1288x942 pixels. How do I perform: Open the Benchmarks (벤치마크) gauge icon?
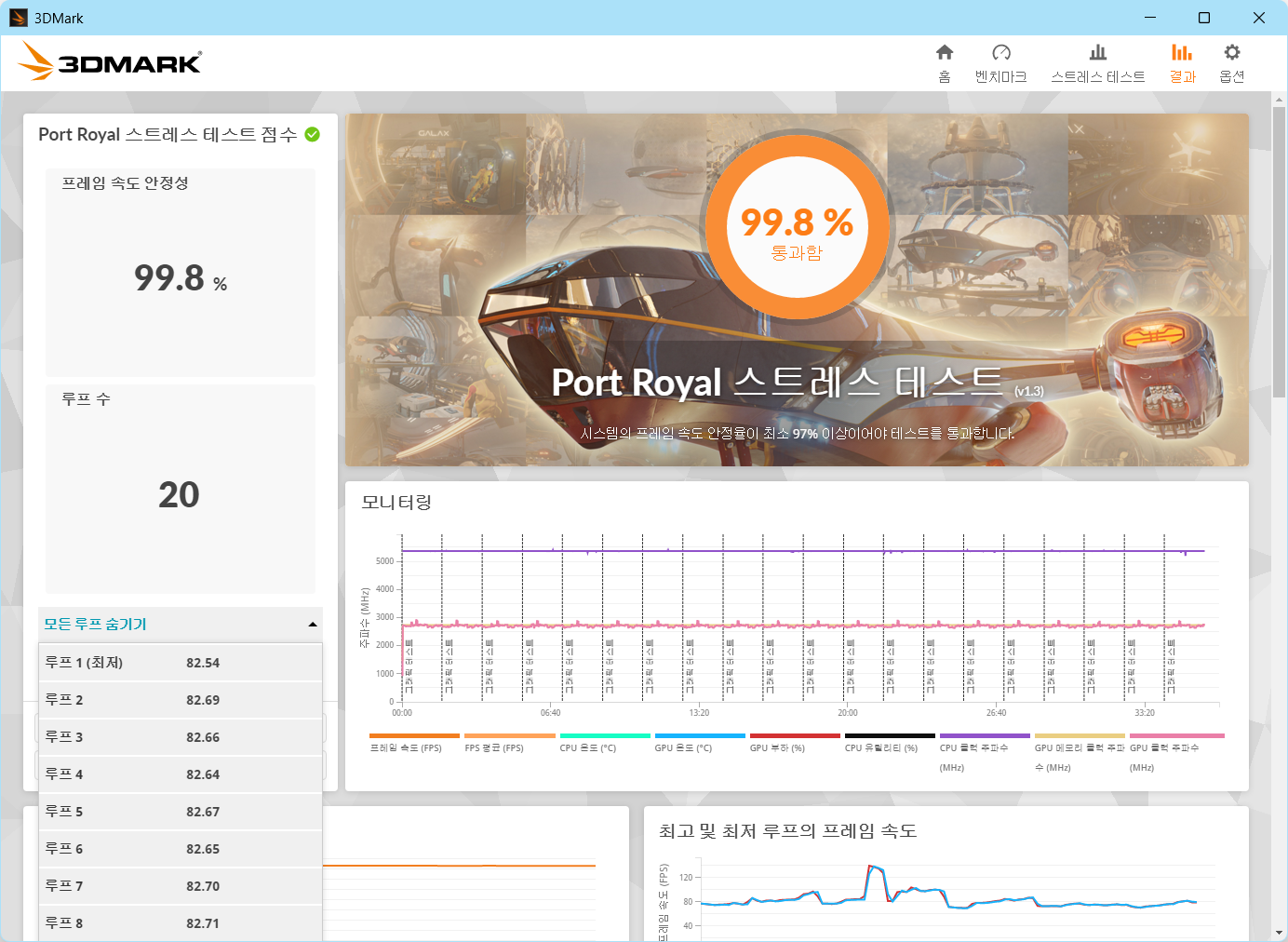(1001, 53)
